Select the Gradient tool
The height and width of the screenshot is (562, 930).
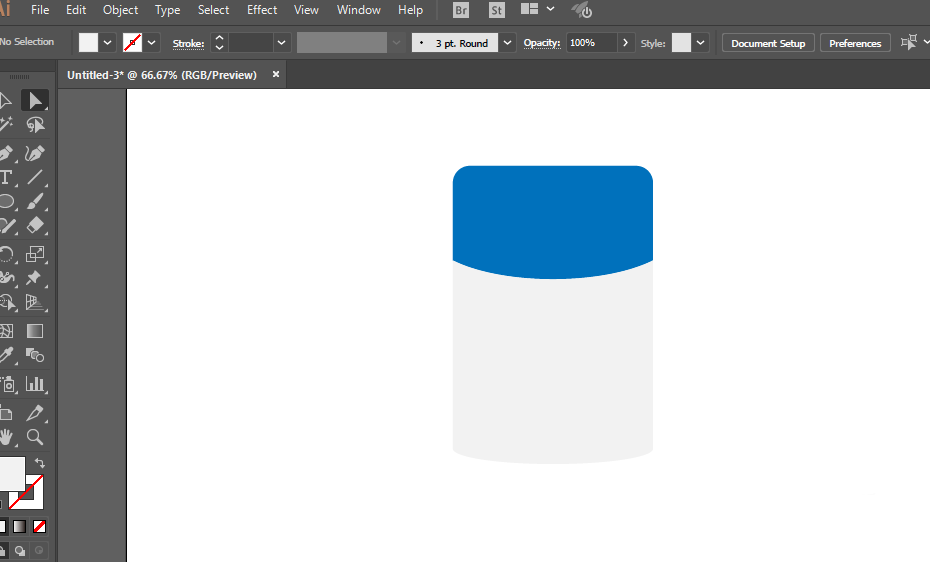(x=35, y=331)
